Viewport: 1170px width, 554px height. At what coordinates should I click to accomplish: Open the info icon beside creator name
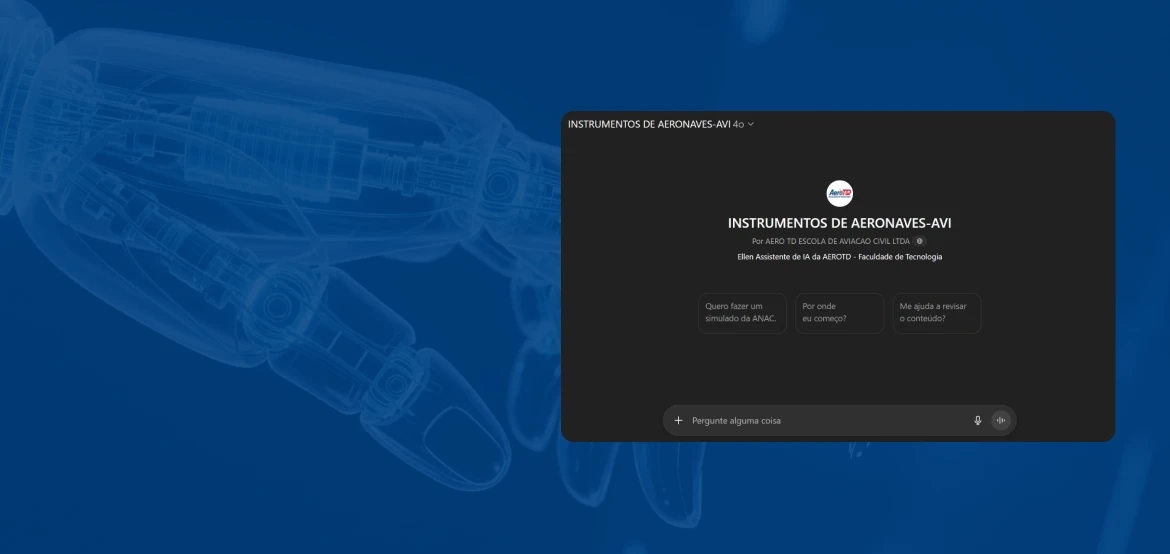[x=920, y=241]
